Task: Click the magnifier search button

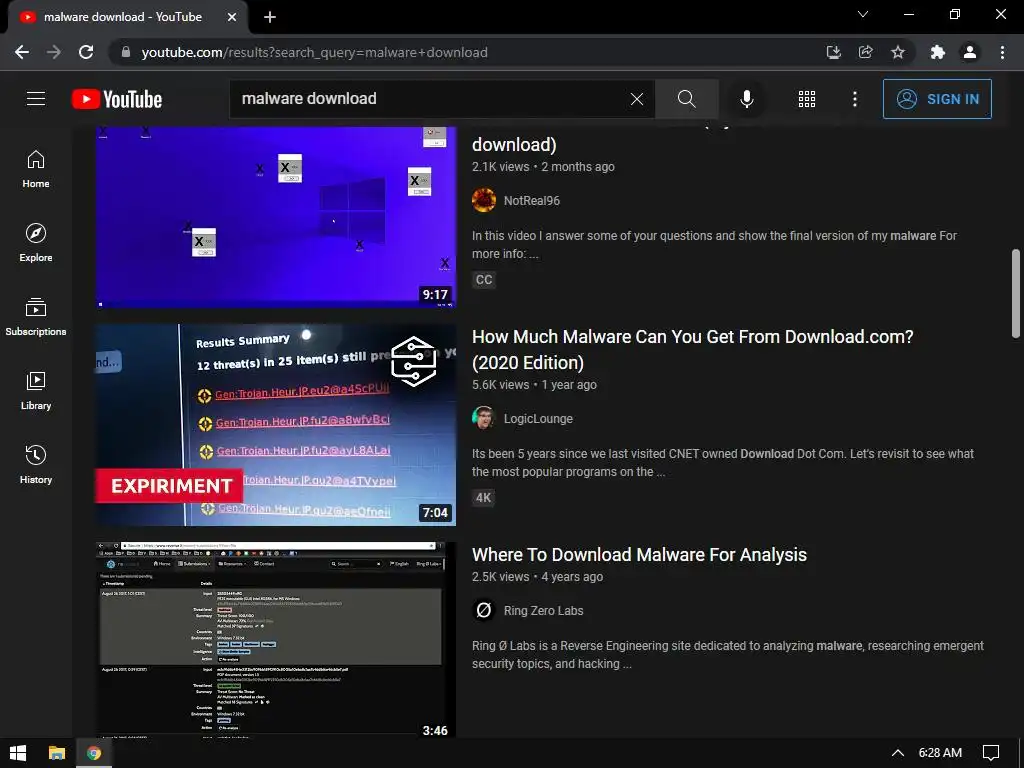Action: click(x=686, y=99)
